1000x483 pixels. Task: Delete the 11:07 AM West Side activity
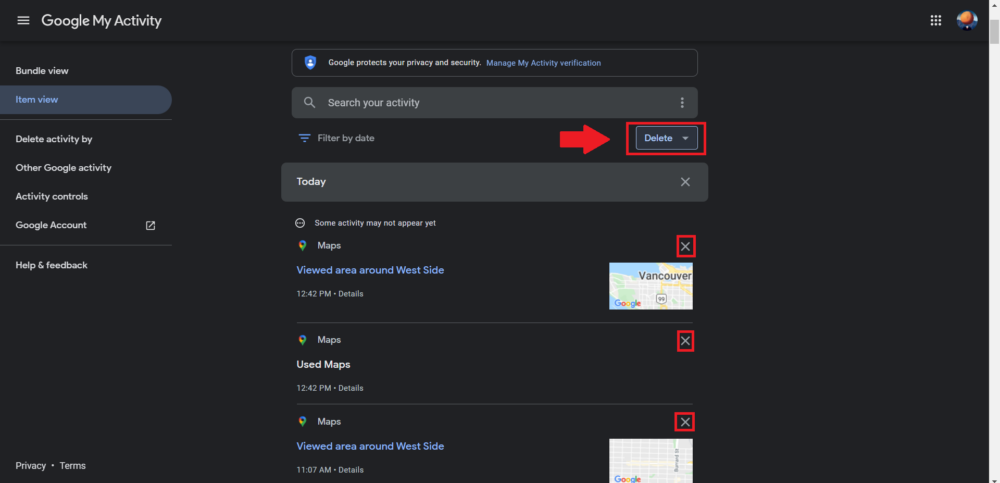pyautogui.click(x=685, y=422)
